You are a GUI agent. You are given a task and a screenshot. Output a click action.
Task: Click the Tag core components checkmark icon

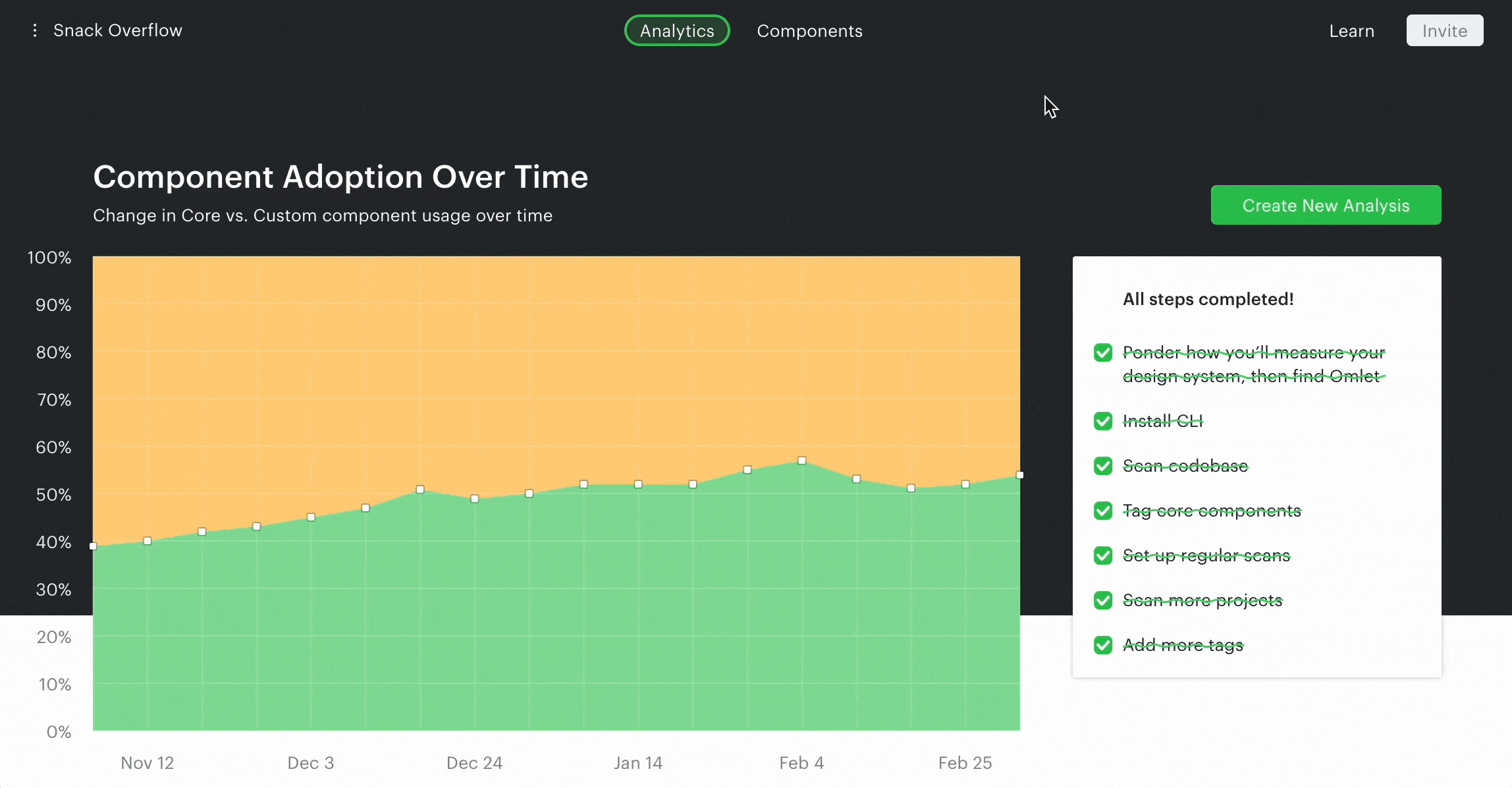point(1103,510)
